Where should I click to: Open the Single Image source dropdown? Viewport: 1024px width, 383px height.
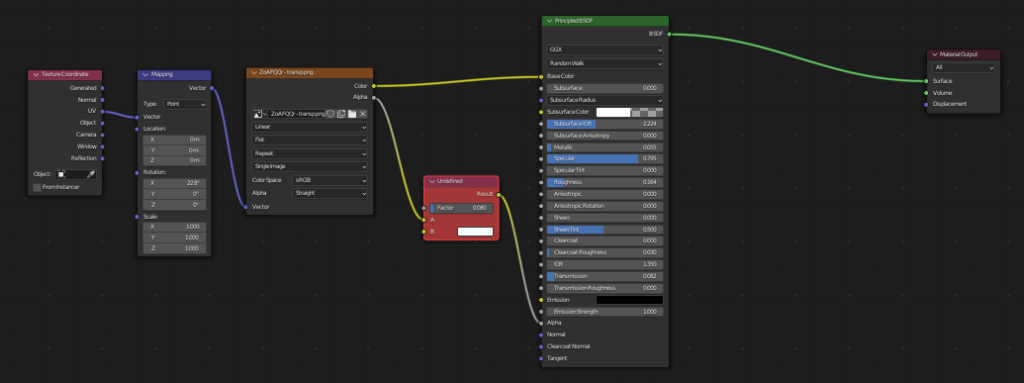pyautogui.click(x=310, y=167)
